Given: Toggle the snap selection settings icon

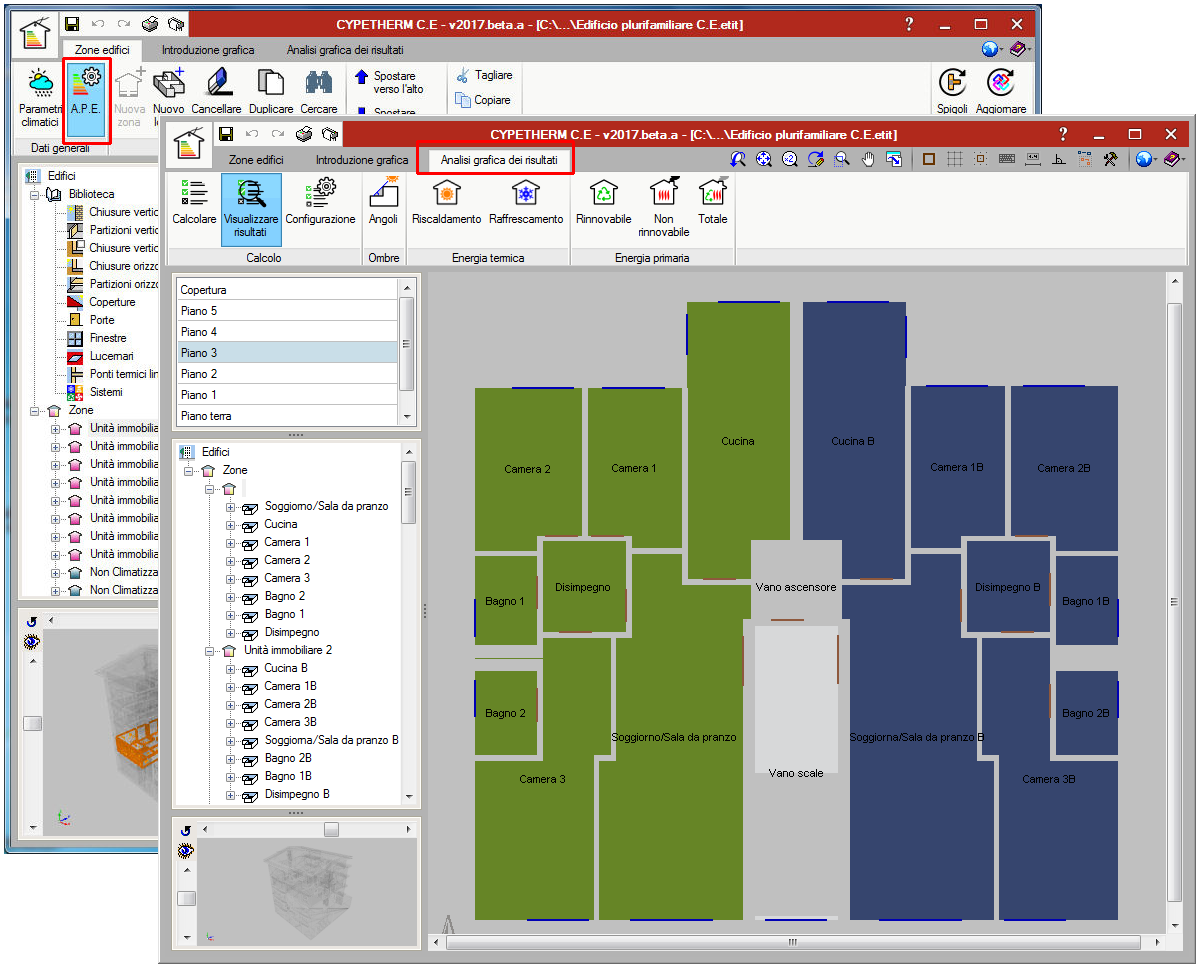Looking at the screenshot, I should [1085, 159].
